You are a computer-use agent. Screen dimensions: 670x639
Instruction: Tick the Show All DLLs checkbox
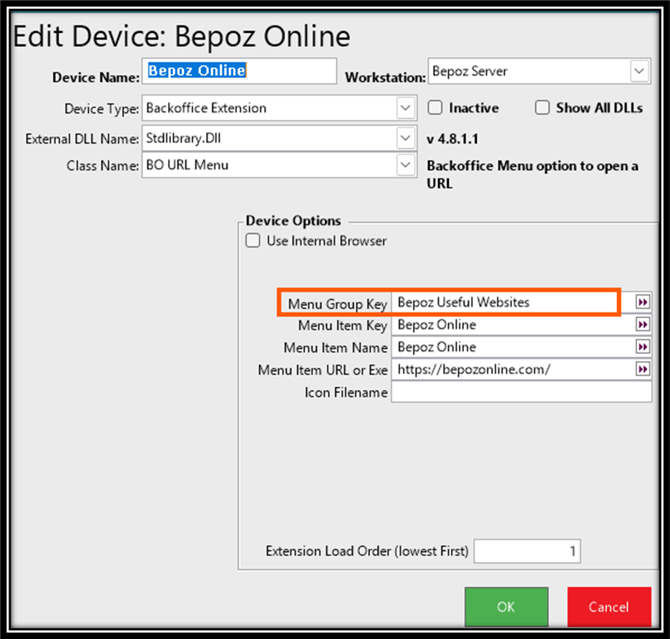click(x=543, y=108)
